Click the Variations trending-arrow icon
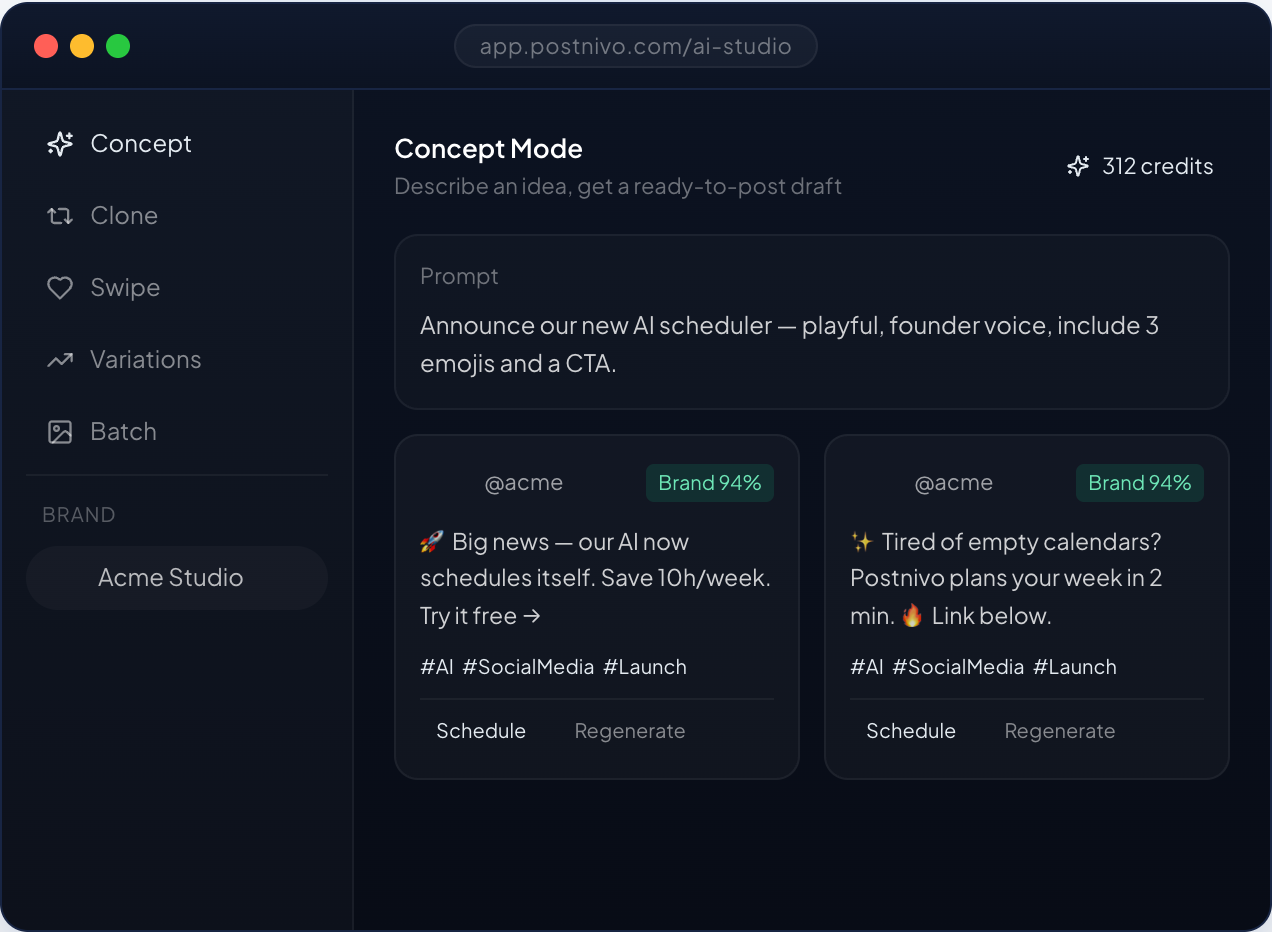 click(60, 360)
